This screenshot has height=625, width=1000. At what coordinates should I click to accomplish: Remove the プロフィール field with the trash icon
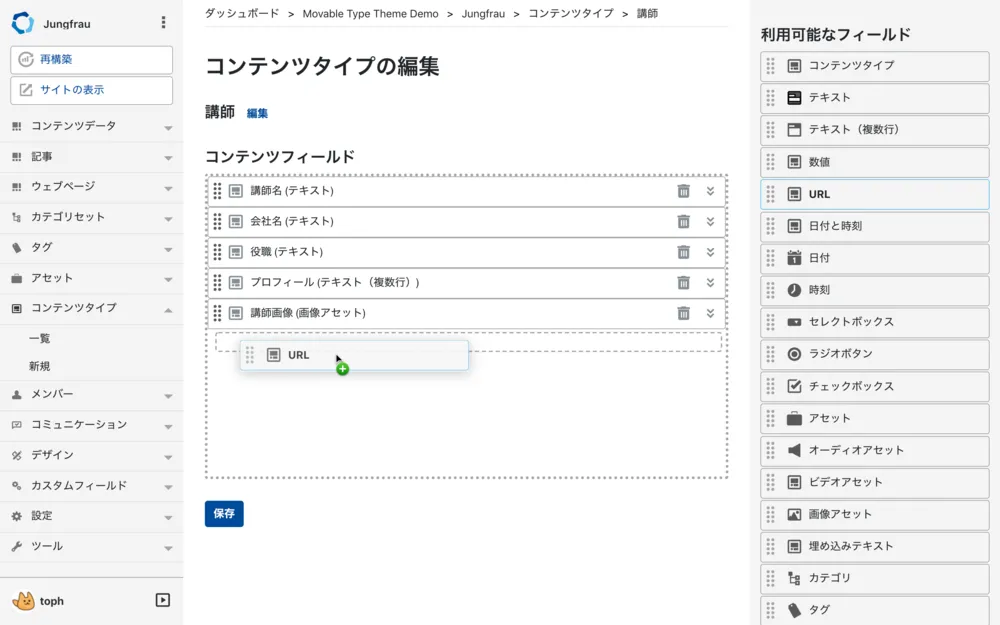click(683, 283)
